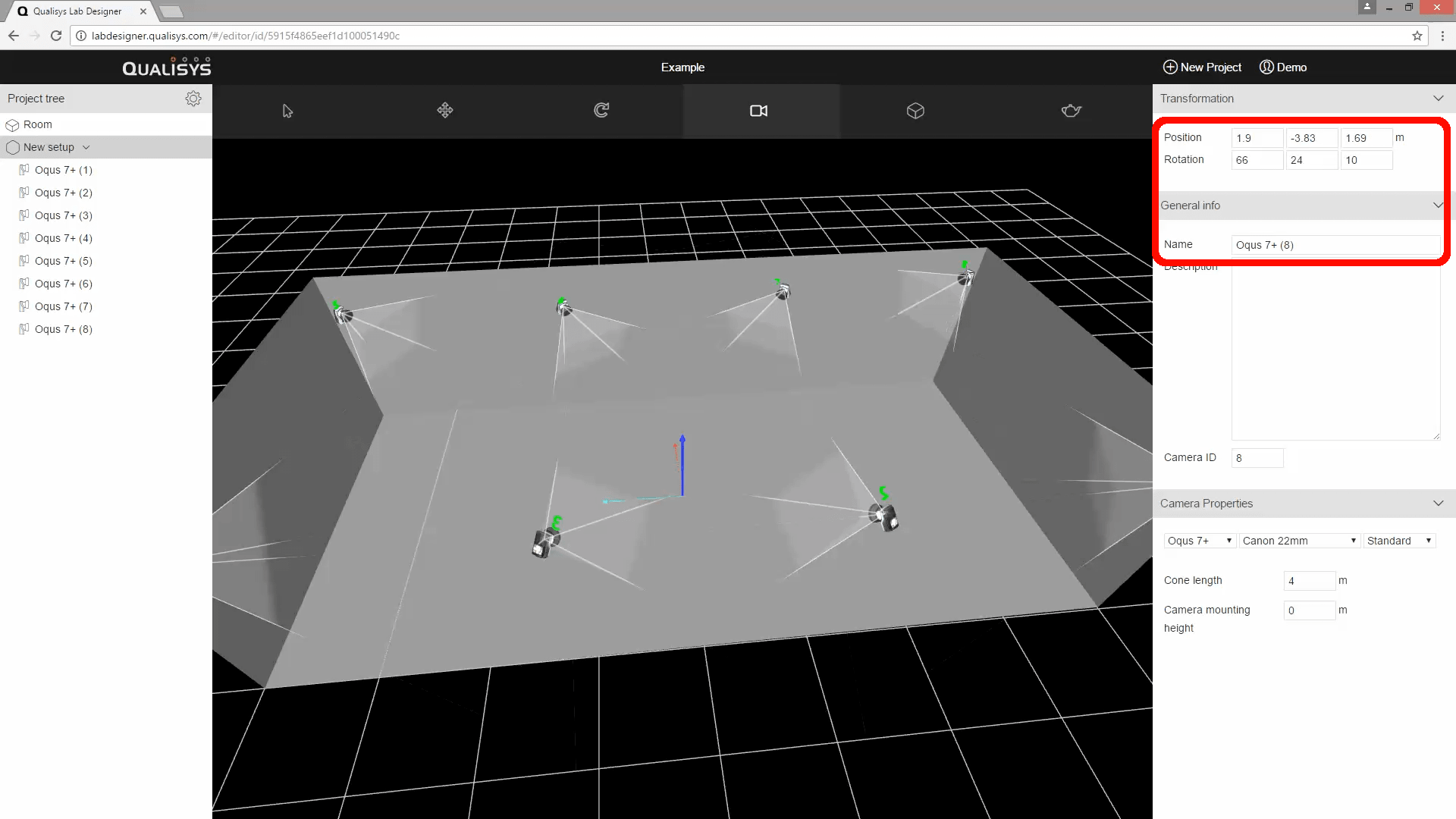Open the Standard type dropdown
This screenshot has height=819, width=1456.
(1398, 541)
